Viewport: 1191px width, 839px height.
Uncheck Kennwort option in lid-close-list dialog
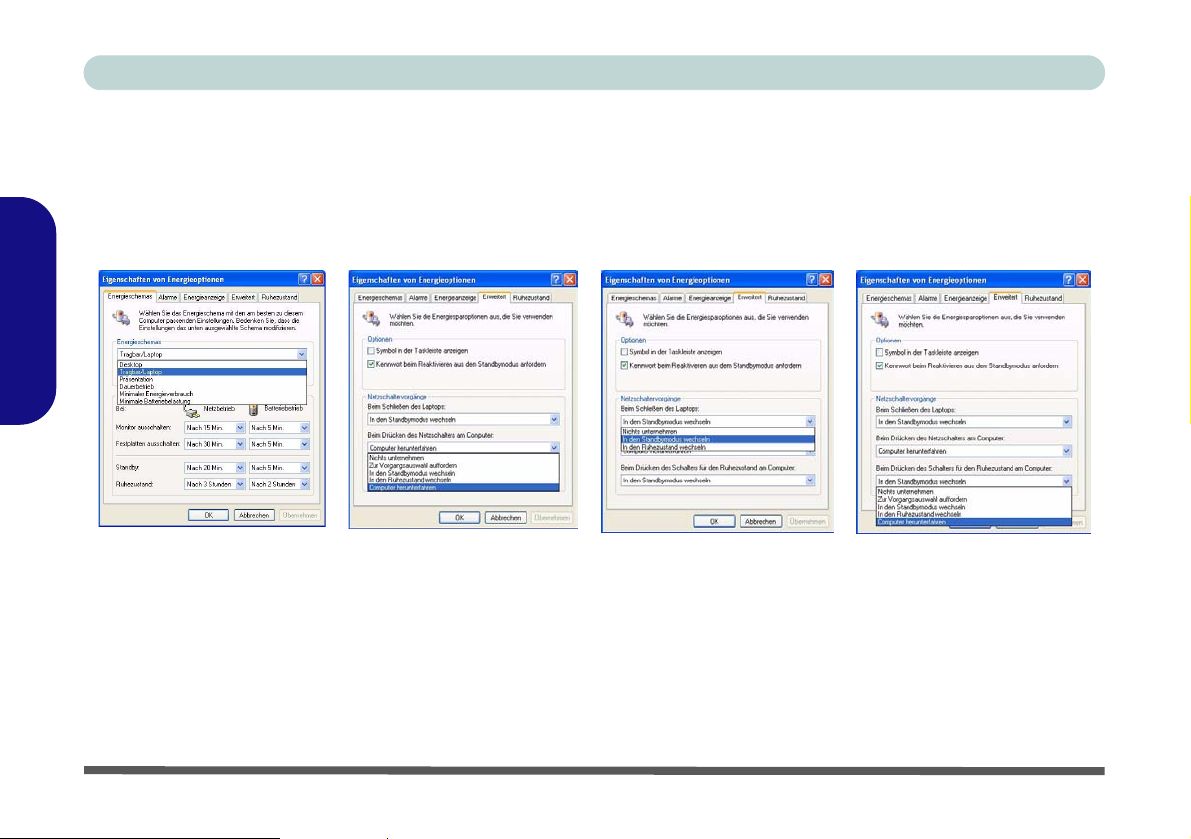624,366
